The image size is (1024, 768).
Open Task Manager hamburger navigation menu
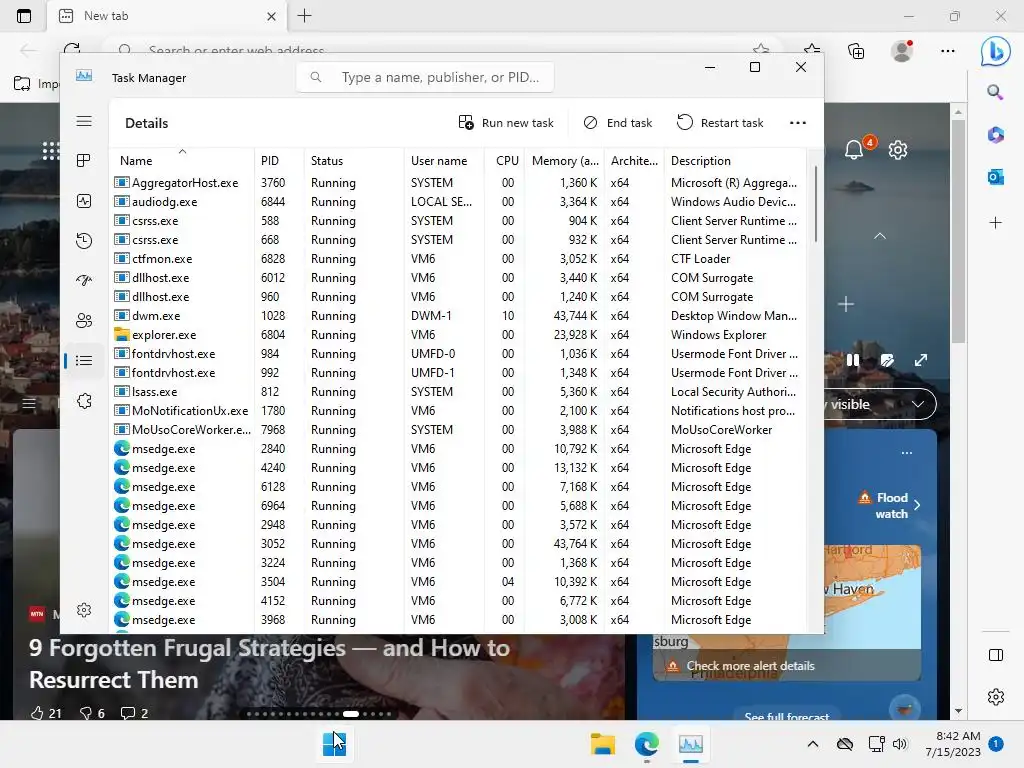click(84, 121)
